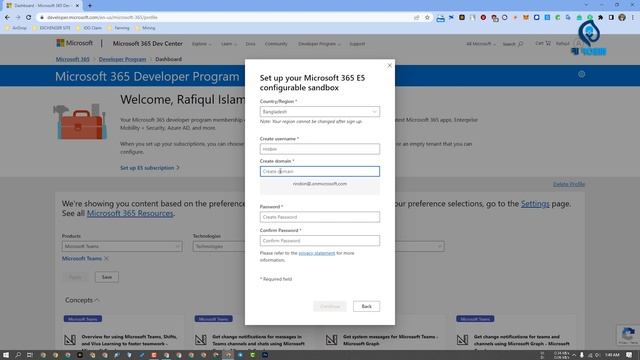The height and width of the screenshot is (360, 640).
Task: Expand the All Microsoft menu
Action: [481, 44]
